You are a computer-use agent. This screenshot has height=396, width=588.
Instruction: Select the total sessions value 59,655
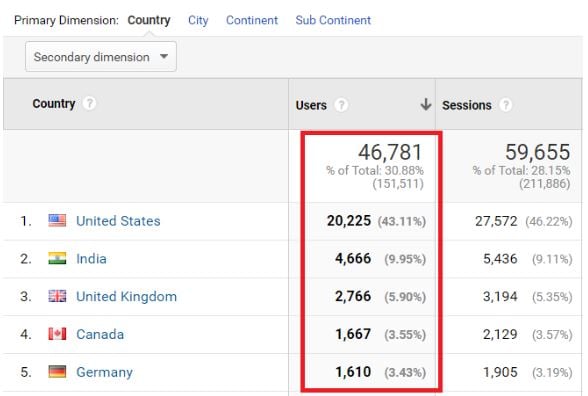537,152
